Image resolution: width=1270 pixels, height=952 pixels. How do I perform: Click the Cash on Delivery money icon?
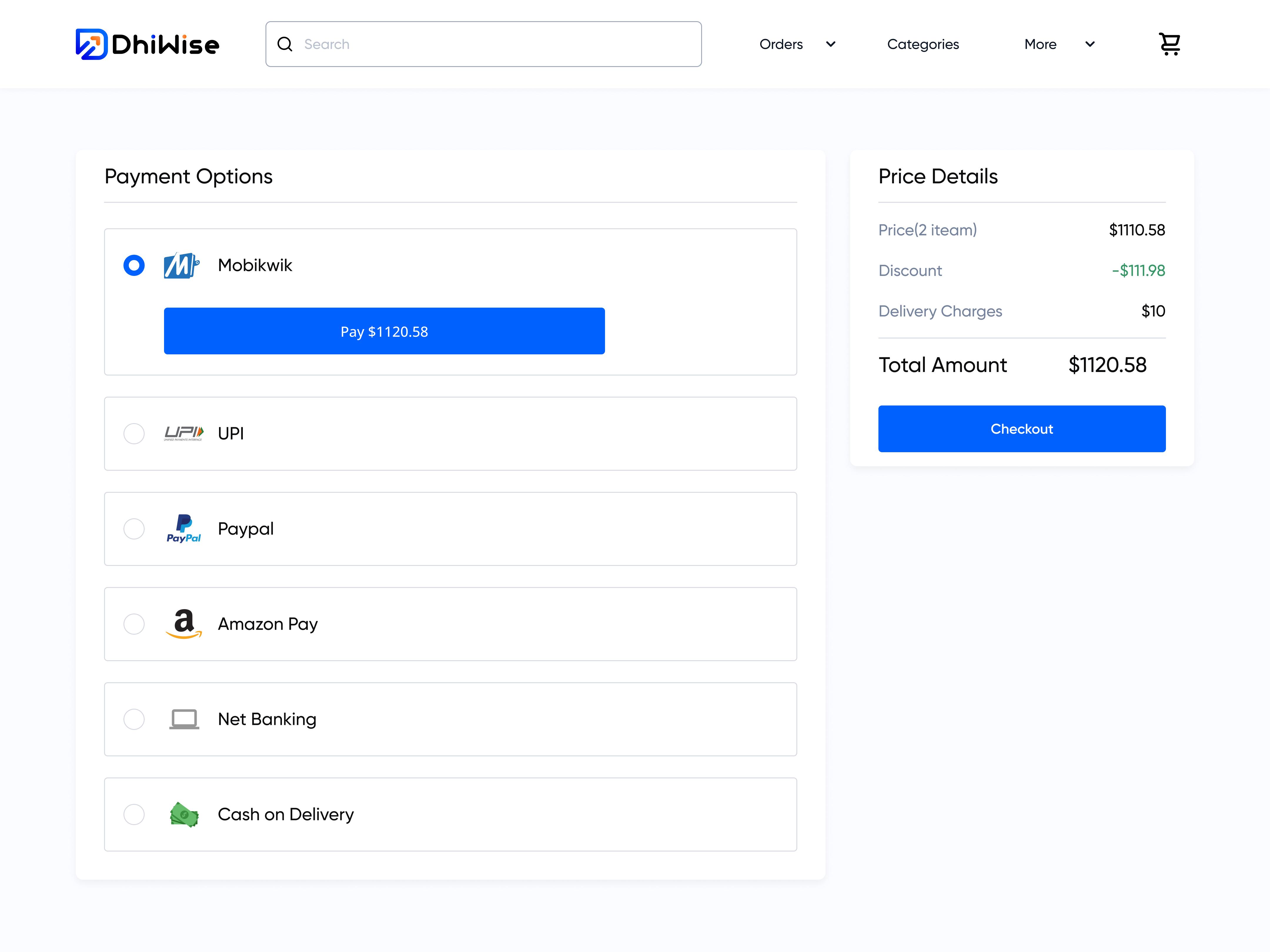(x=184, y=814)
